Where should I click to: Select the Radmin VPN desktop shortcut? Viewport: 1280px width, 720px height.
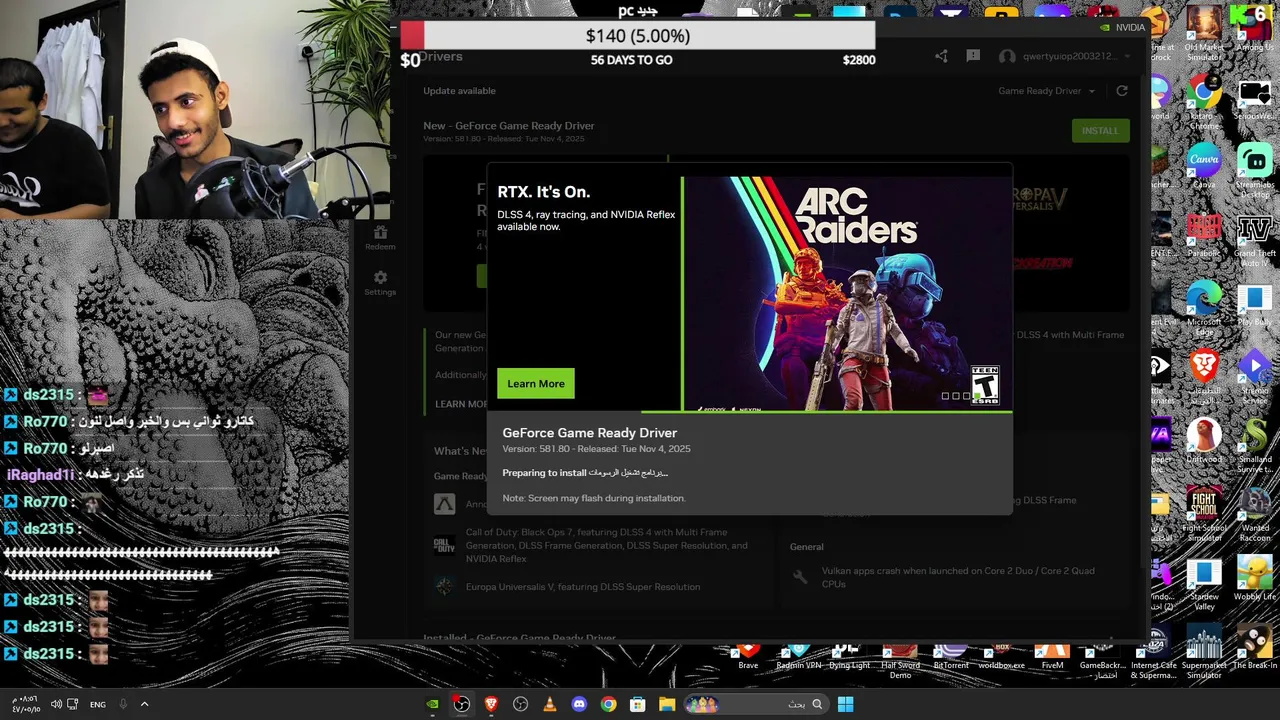[798, 658]
